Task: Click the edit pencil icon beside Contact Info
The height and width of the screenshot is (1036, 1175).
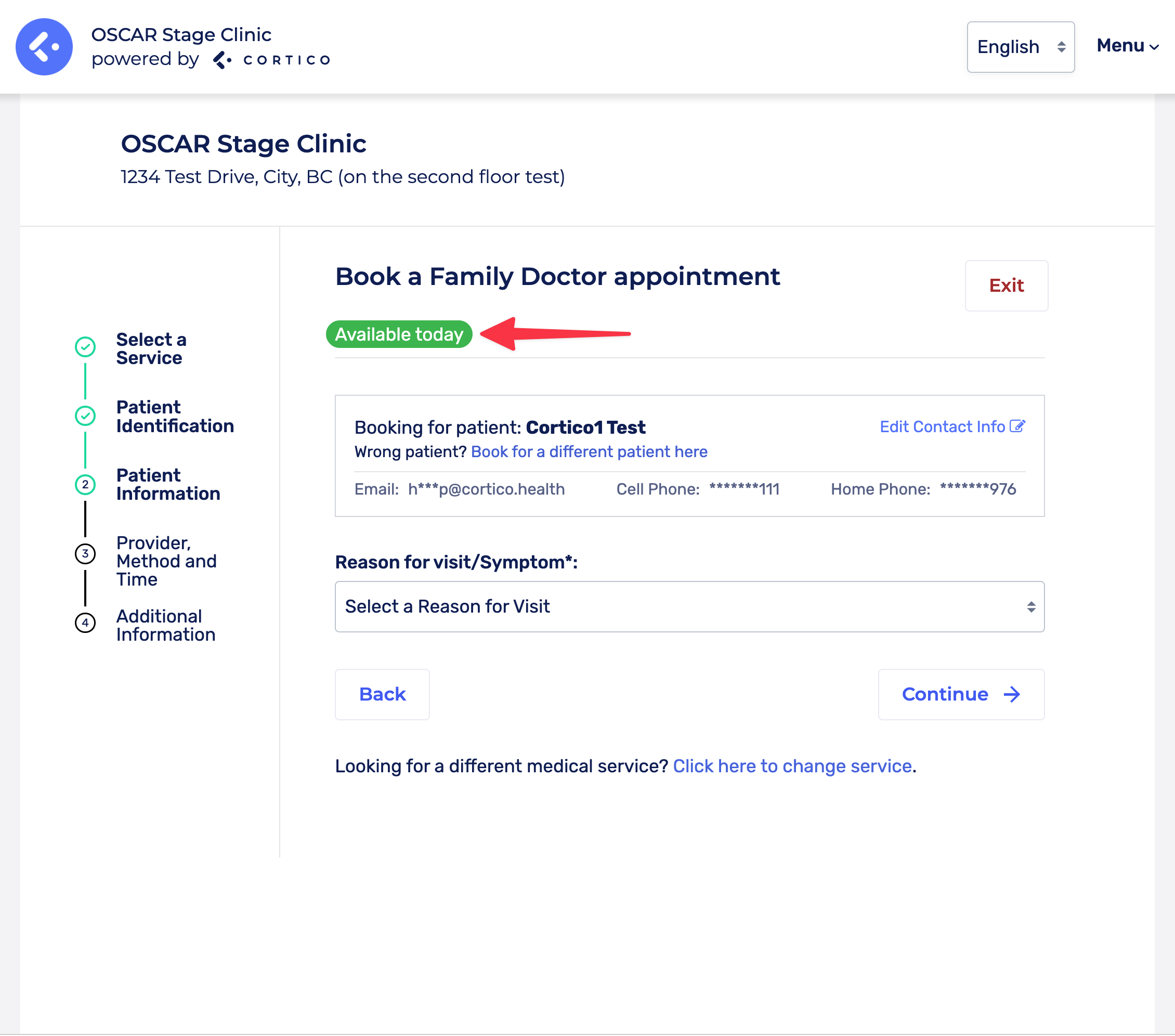Action: (1016, 426)
